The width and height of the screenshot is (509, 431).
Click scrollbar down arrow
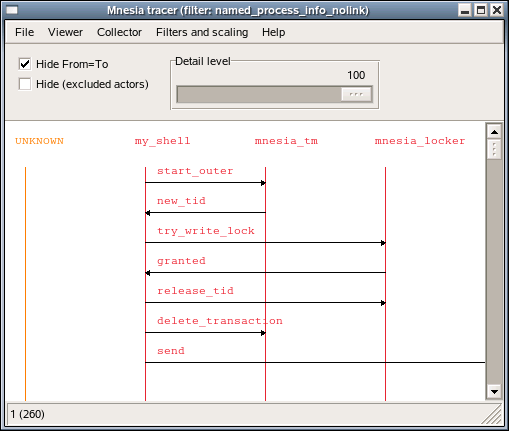pos(494,392)
